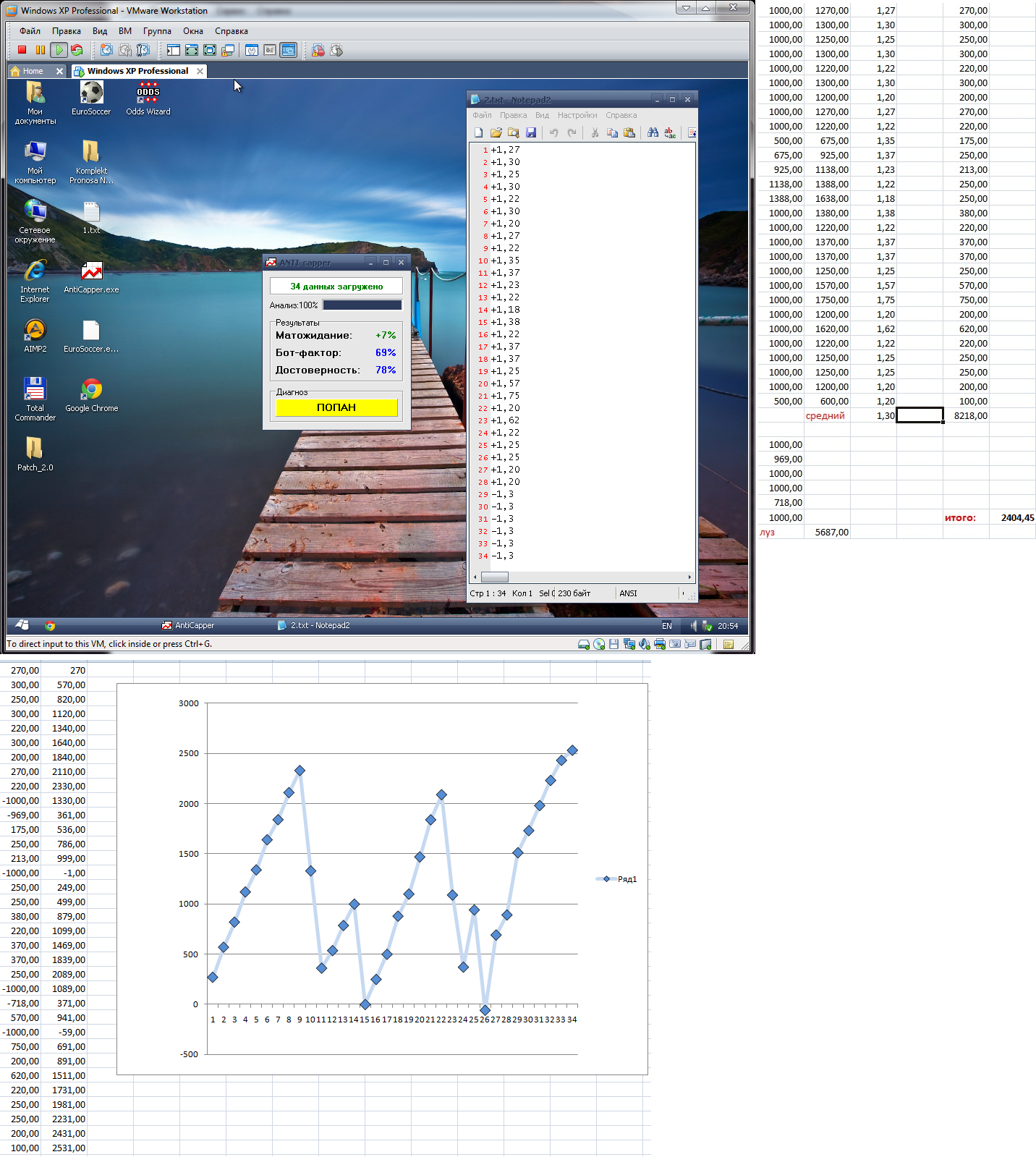Toggle the EN language indicator in taskbar
This screenshot has height=1157, width=1036.
pos(666,626)
